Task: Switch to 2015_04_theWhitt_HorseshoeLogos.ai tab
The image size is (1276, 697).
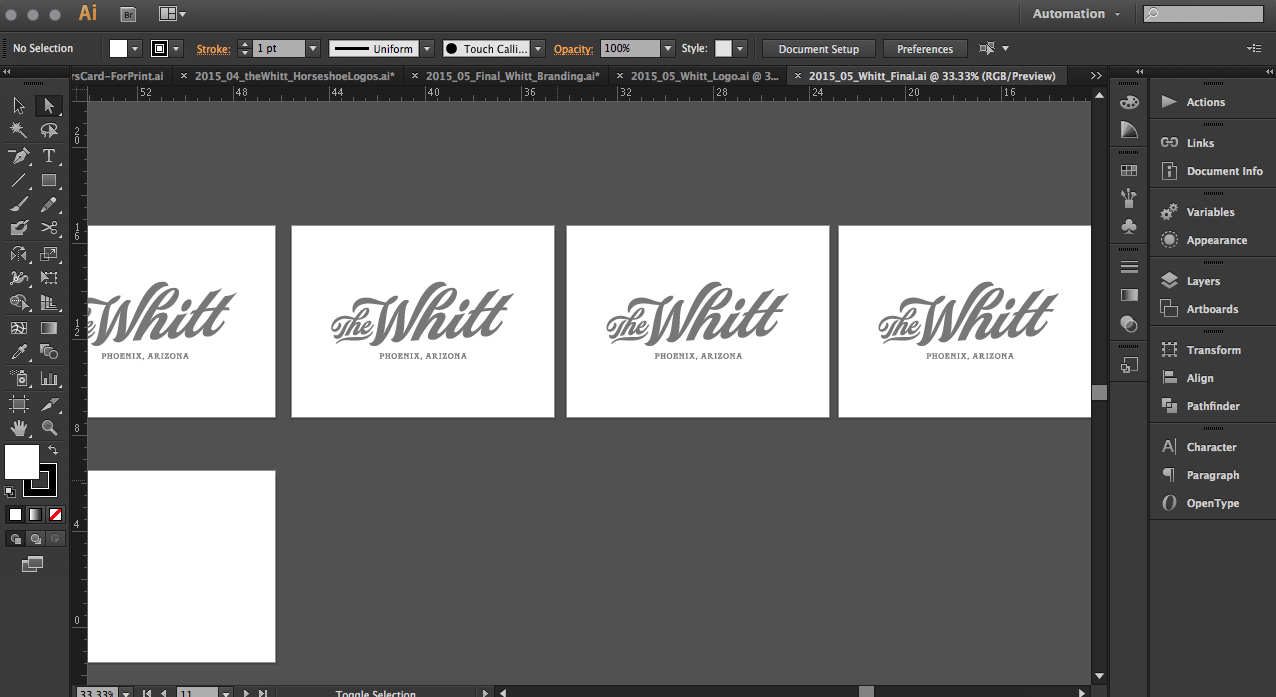Action: click(294, 76)
